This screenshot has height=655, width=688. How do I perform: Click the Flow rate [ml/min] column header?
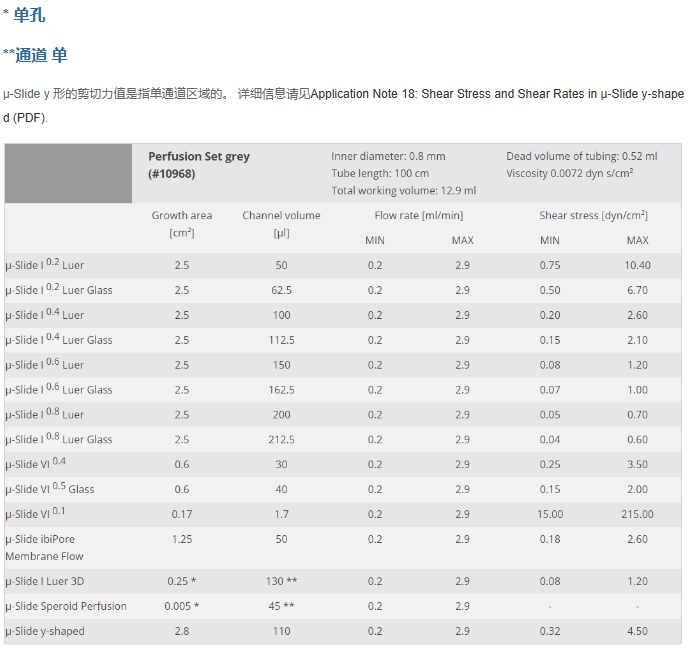pos(418,215)
